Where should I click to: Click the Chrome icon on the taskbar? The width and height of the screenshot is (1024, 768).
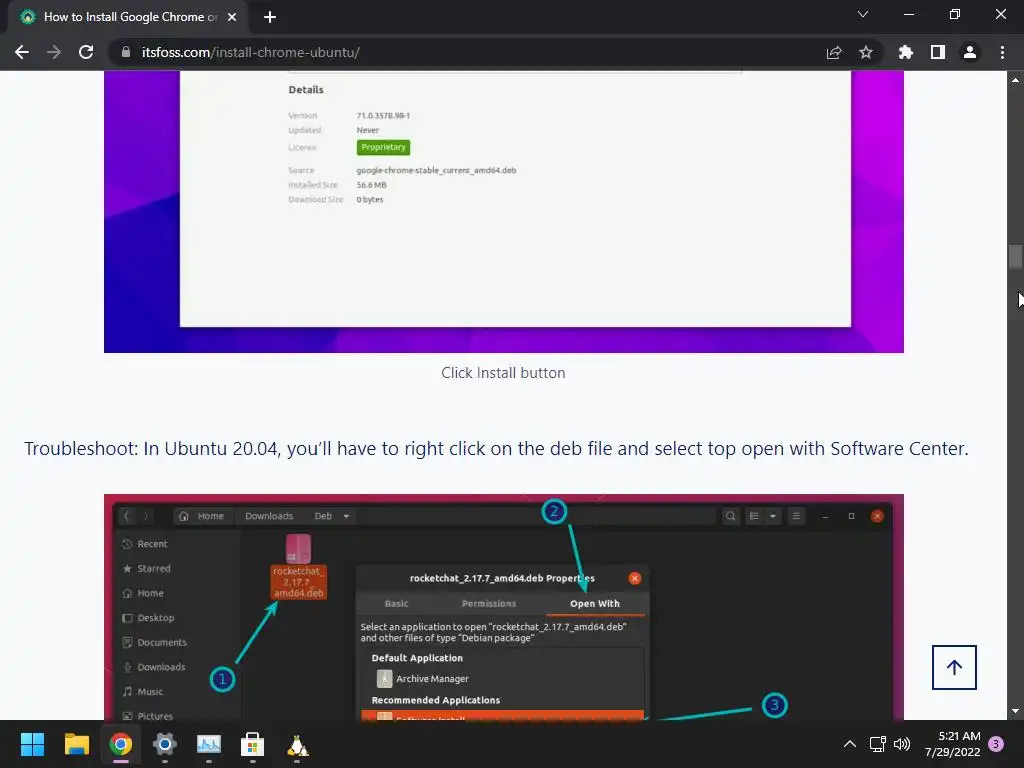(121, 744)
